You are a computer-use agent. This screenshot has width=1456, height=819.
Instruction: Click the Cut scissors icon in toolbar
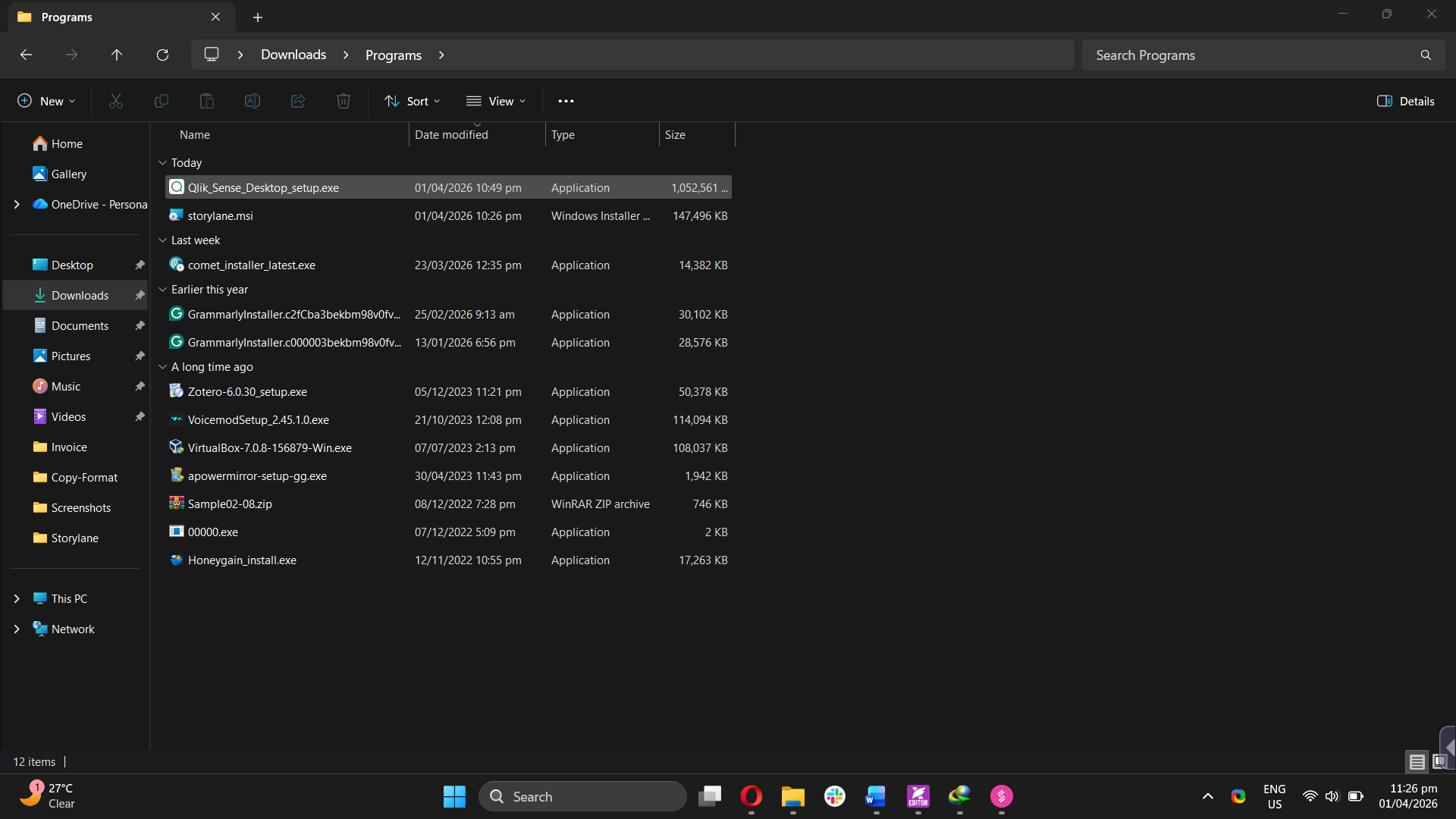(x=116, y=101)
